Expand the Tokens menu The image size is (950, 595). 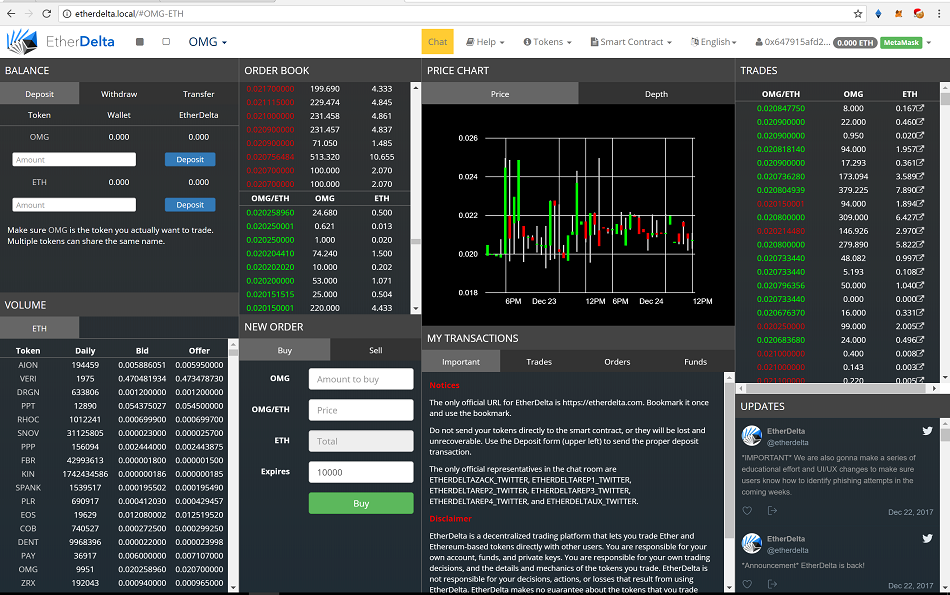click(547, 42)
